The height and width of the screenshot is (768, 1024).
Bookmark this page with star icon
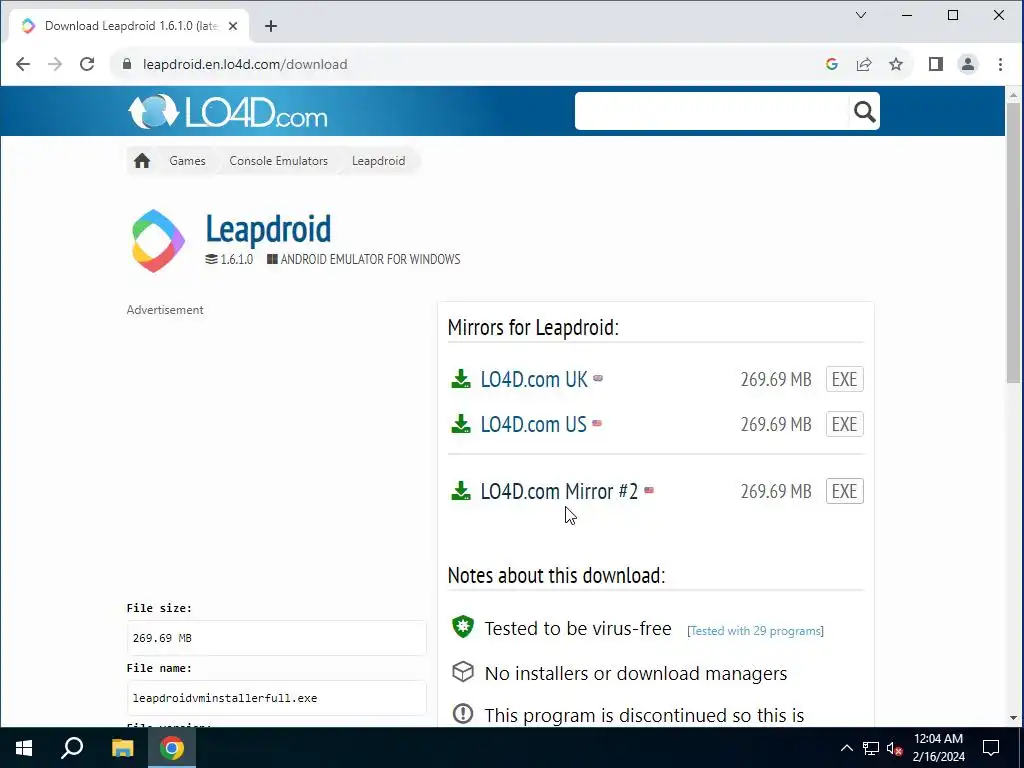pos(896,64)
